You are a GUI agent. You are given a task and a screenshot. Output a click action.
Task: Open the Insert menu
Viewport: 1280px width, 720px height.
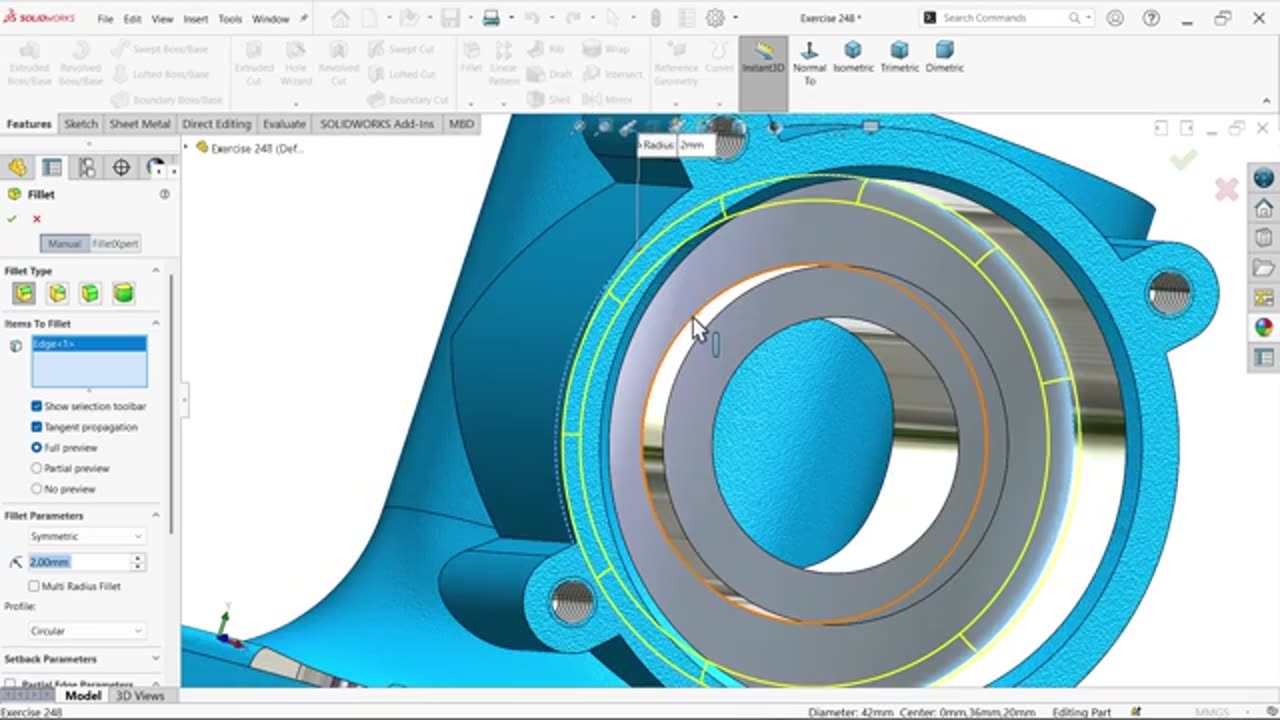(x=196, y=19)
